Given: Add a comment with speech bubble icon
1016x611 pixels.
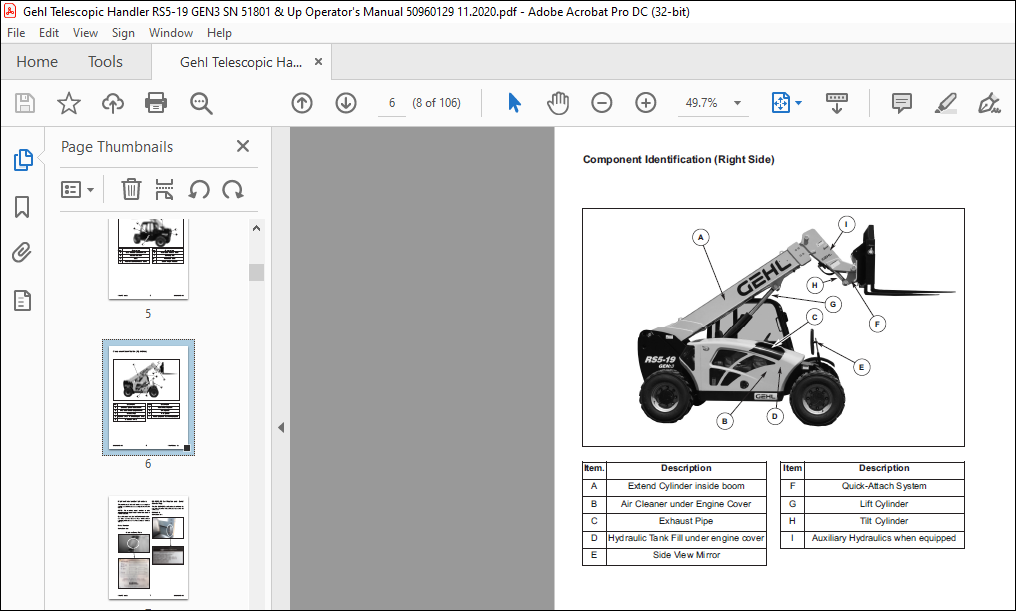Looking at the screenshot, I should pos(901,103).
